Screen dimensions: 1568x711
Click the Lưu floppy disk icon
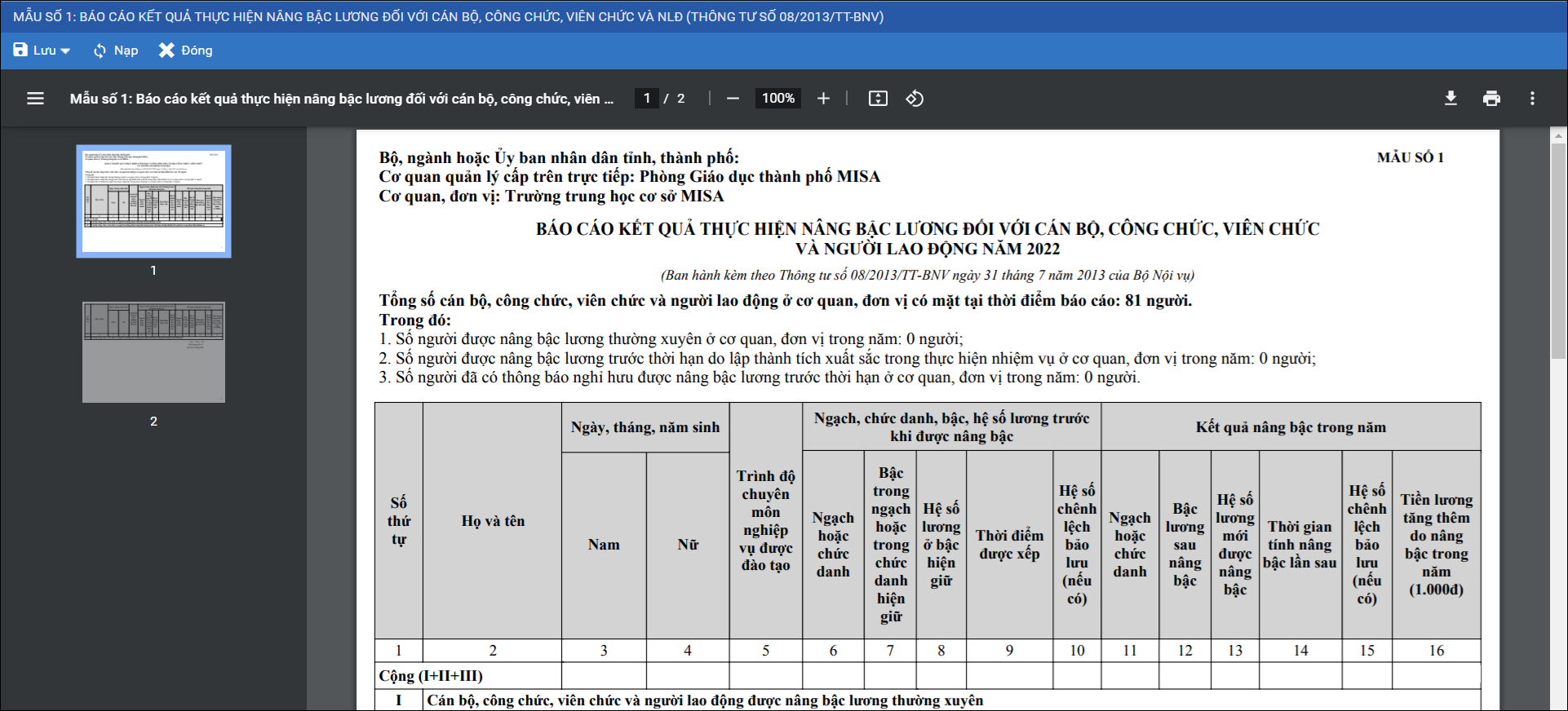click(20, 51)
